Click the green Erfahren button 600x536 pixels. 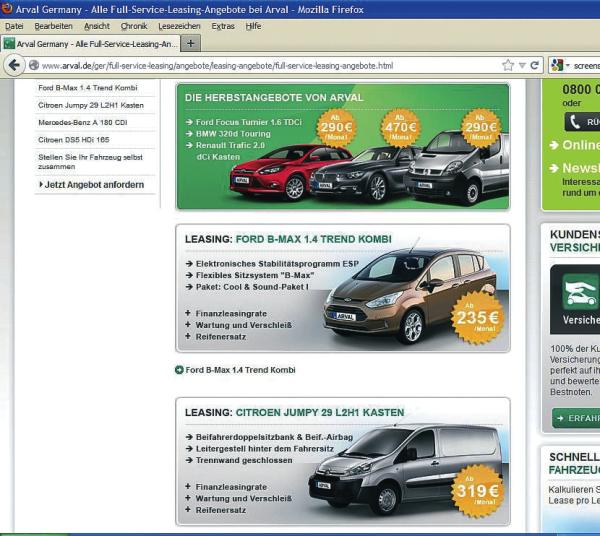point(576,418)
